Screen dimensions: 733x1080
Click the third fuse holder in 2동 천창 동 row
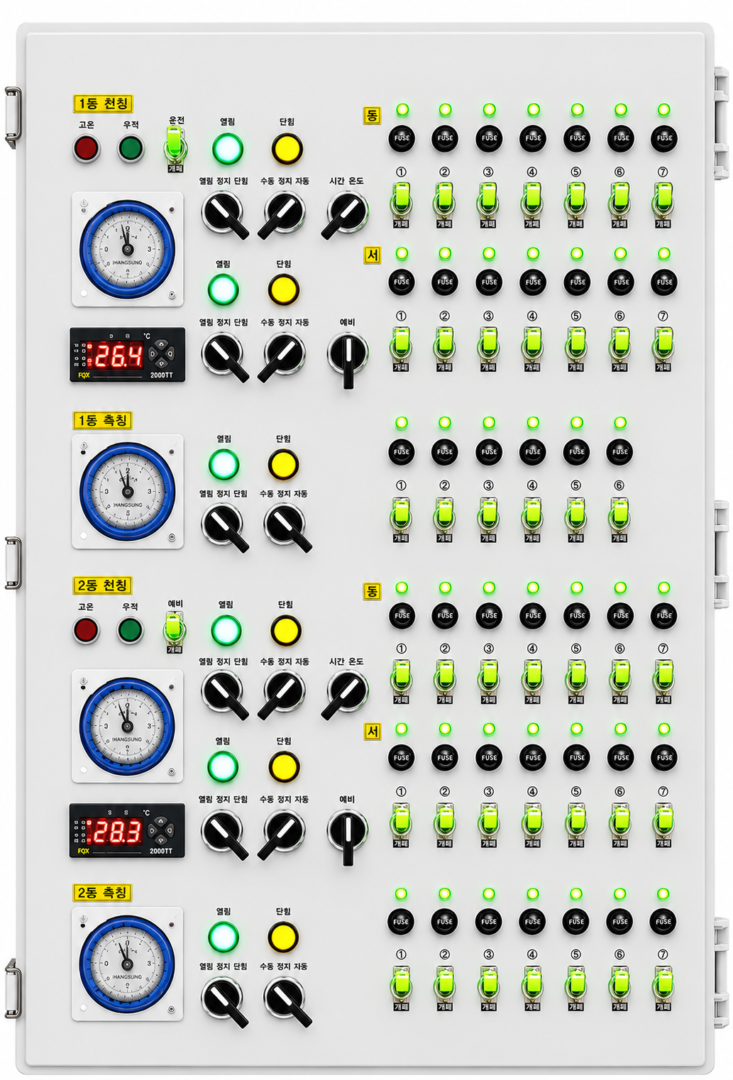pyautogui.click(x=489, y=615)
